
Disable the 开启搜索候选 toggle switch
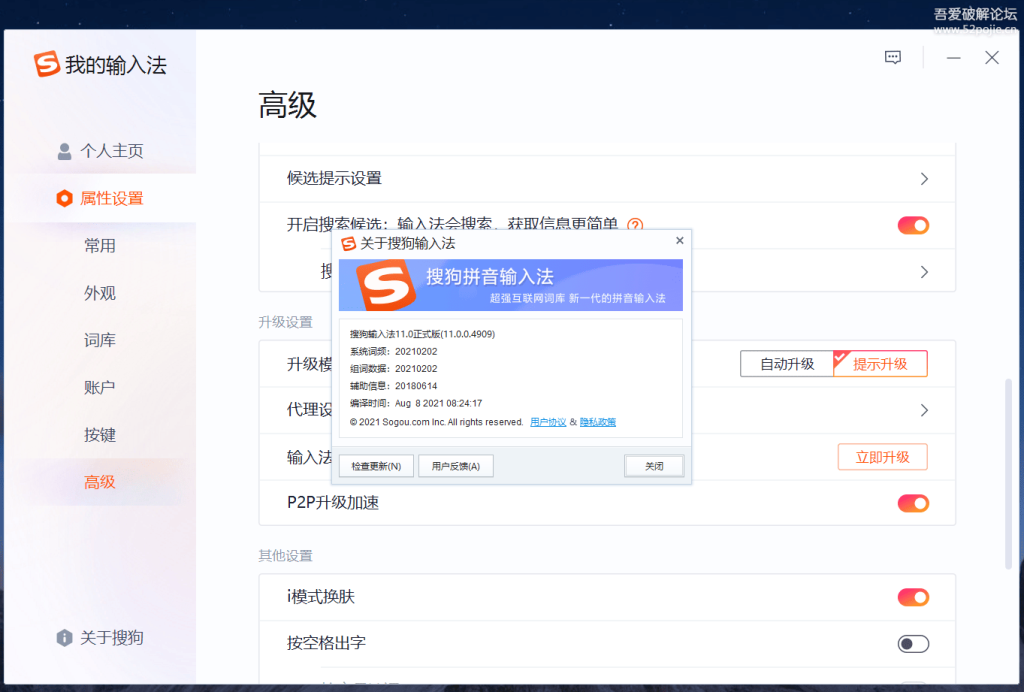click(x=913, y=225)
